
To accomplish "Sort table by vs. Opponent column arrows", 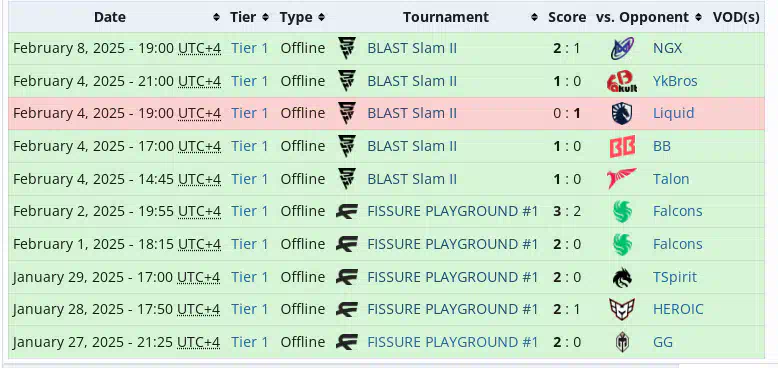I will [699, 17].
